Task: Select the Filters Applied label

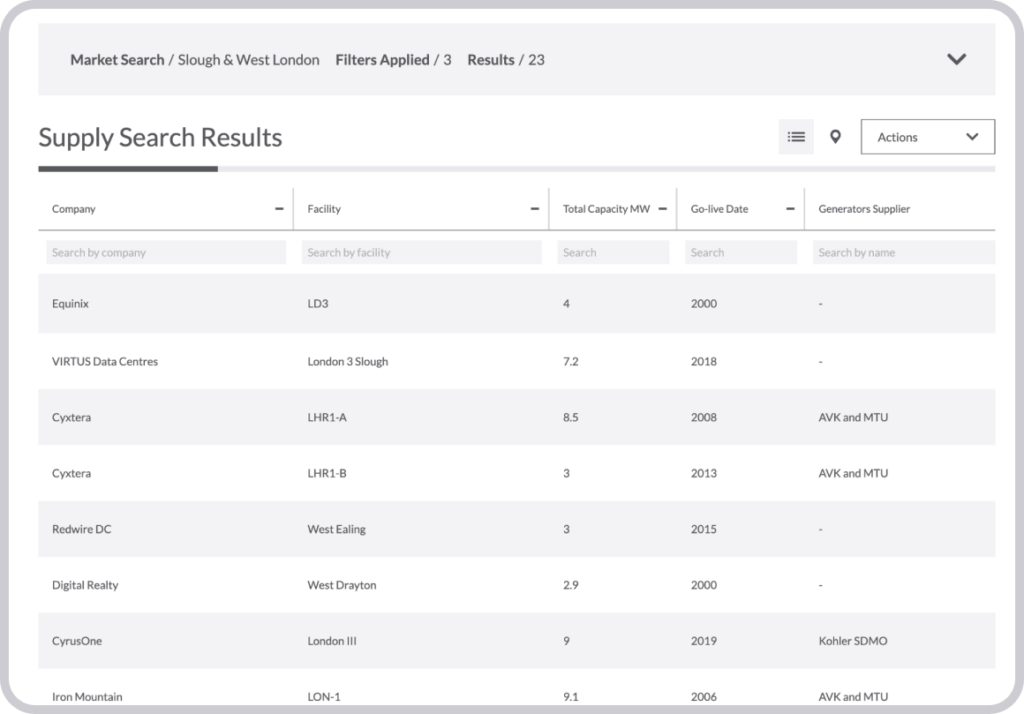Action: tap(384, 59)
